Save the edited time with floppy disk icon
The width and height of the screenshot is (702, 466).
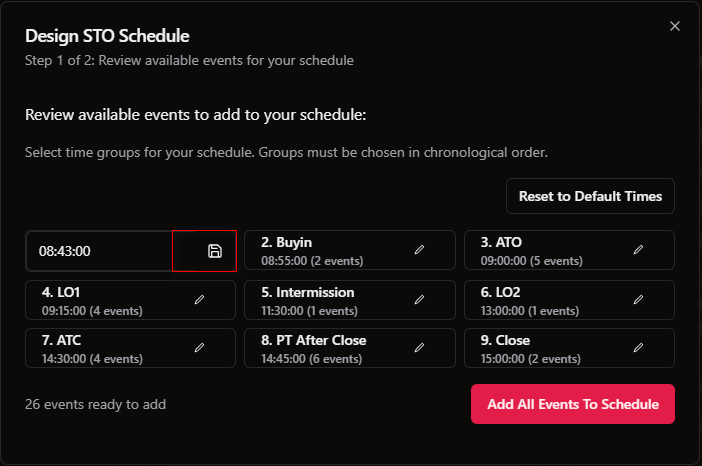215,251
